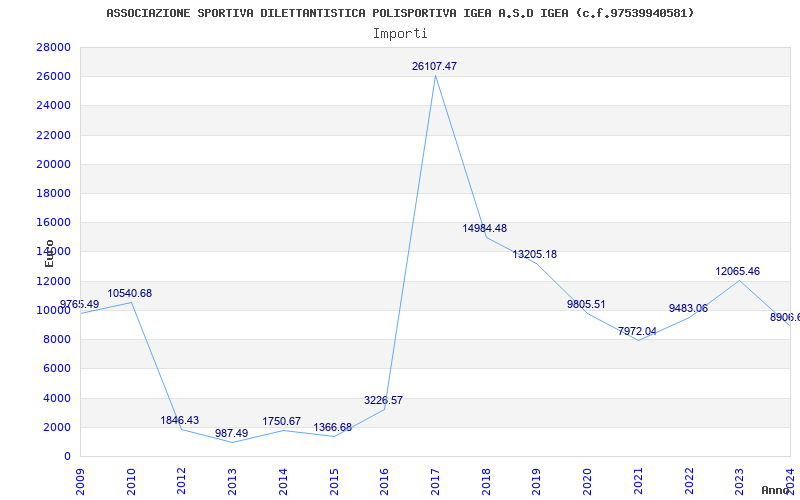Image resolution: width=800 pixels, height=500 pixels.
Task: Click the 1366.68 data label
Action: pyautogui.click(x=333, y=428)
